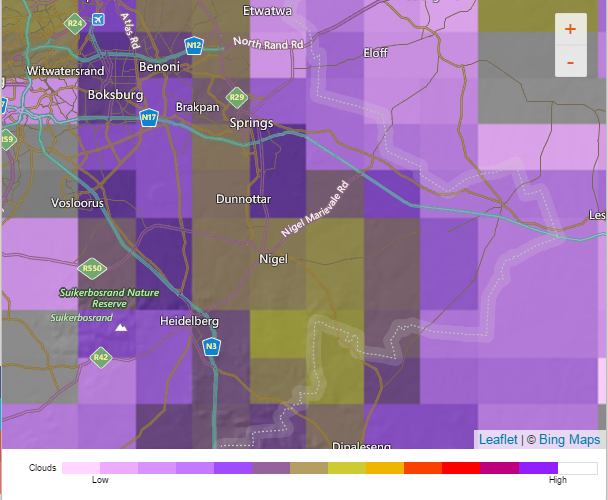
Task: Click the N17 highway shield near Boksburg
Action: pos(149,118)
